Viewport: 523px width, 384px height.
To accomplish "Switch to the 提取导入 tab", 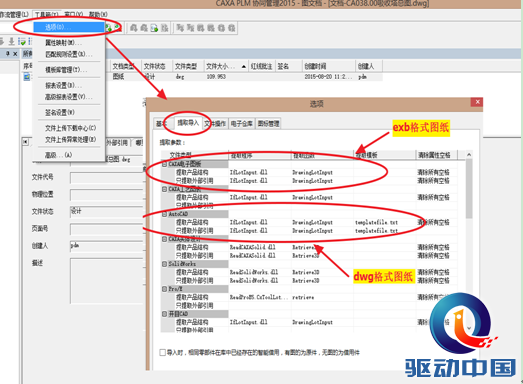I will 188,123.
